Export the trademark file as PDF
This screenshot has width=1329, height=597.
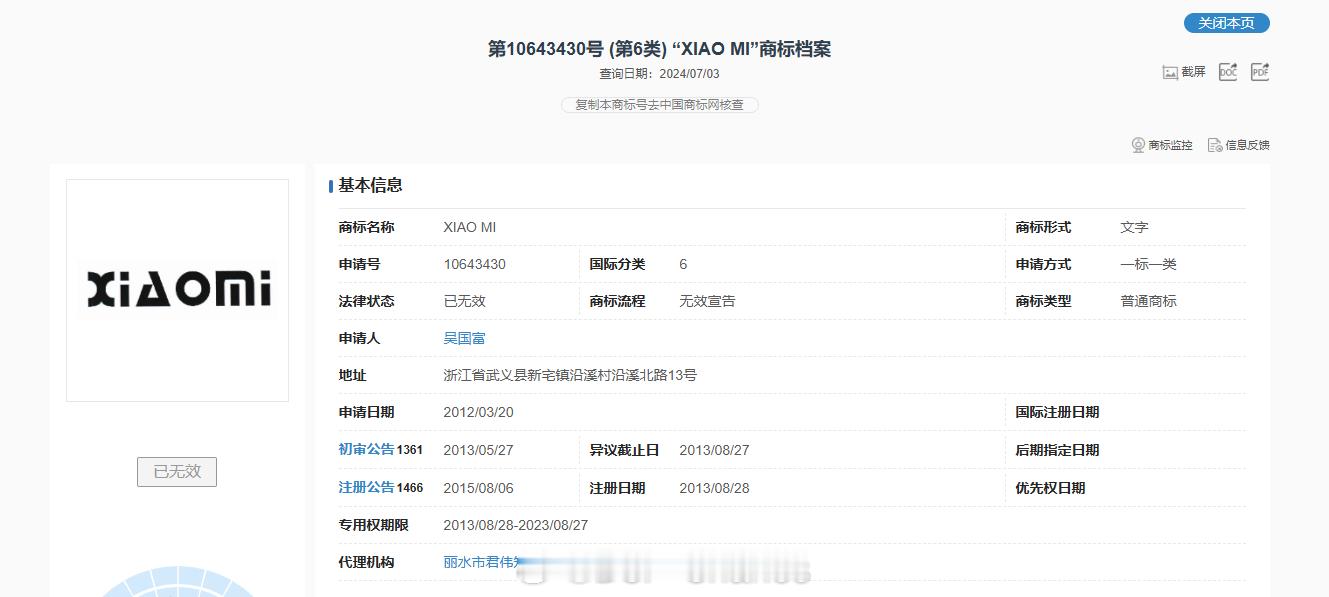tap(1259, 71)
